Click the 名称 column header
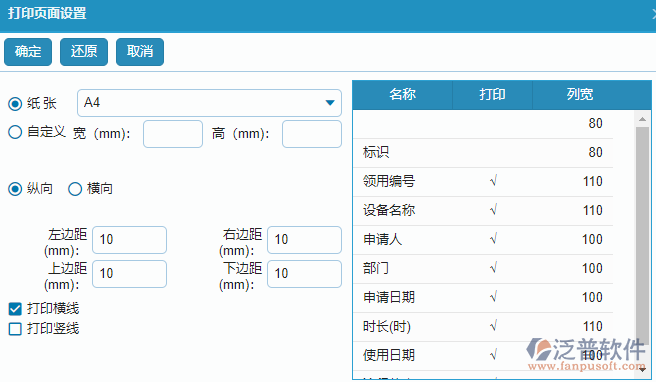The width and height of the screenshot is (656, 382). 402,95
